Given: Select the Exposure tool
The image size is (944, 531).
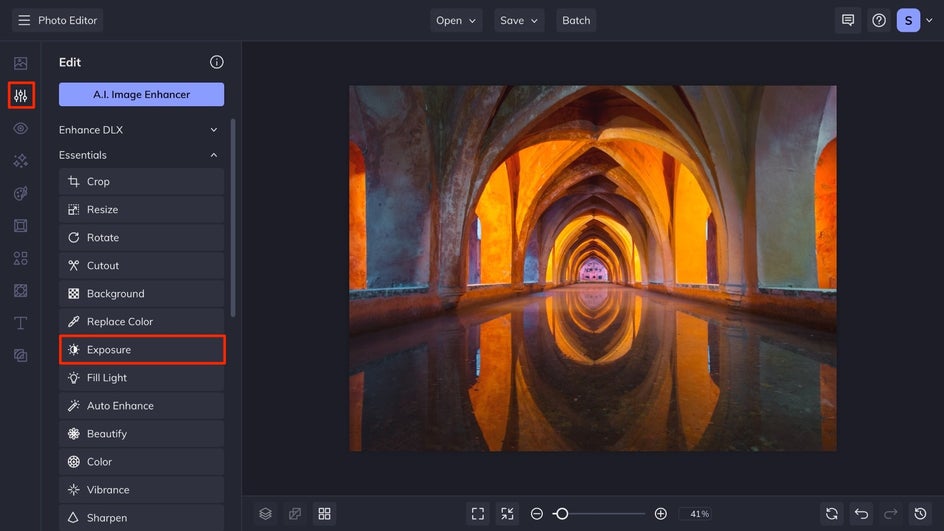Looking at the screenshot, I should tap(142, 350).
